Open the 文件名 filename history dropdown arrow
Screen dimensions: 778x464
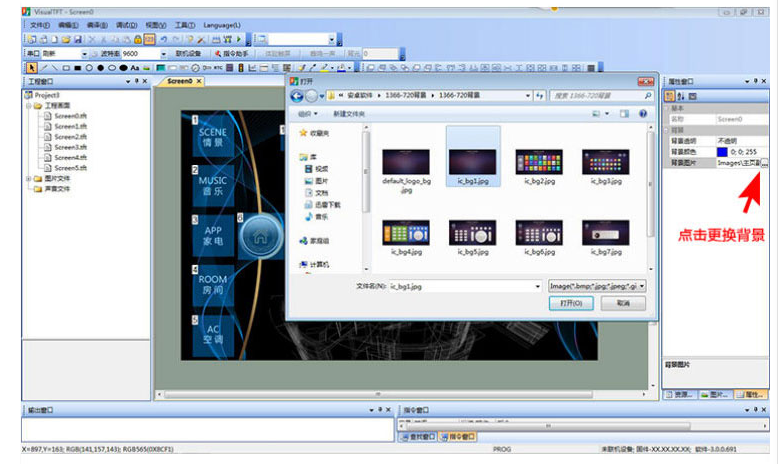click(537, 286)
